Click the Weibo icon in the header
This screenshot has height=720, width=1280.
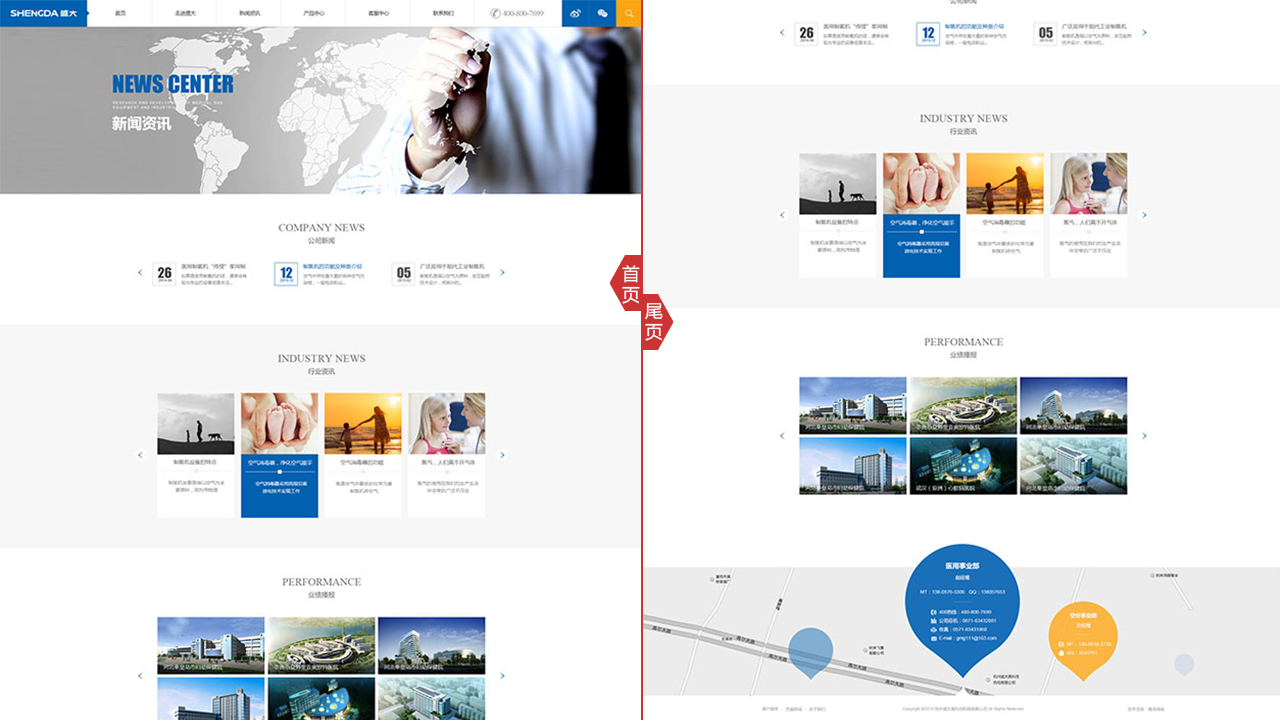pyautogui.click(x=575, y=13)
